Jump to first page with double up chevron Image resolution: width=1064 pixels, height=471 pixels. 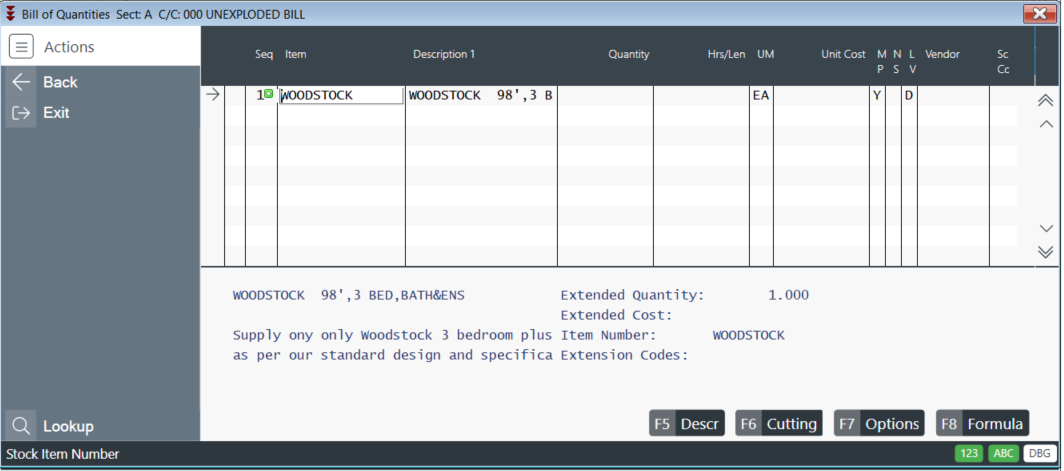click(1046, 100)
